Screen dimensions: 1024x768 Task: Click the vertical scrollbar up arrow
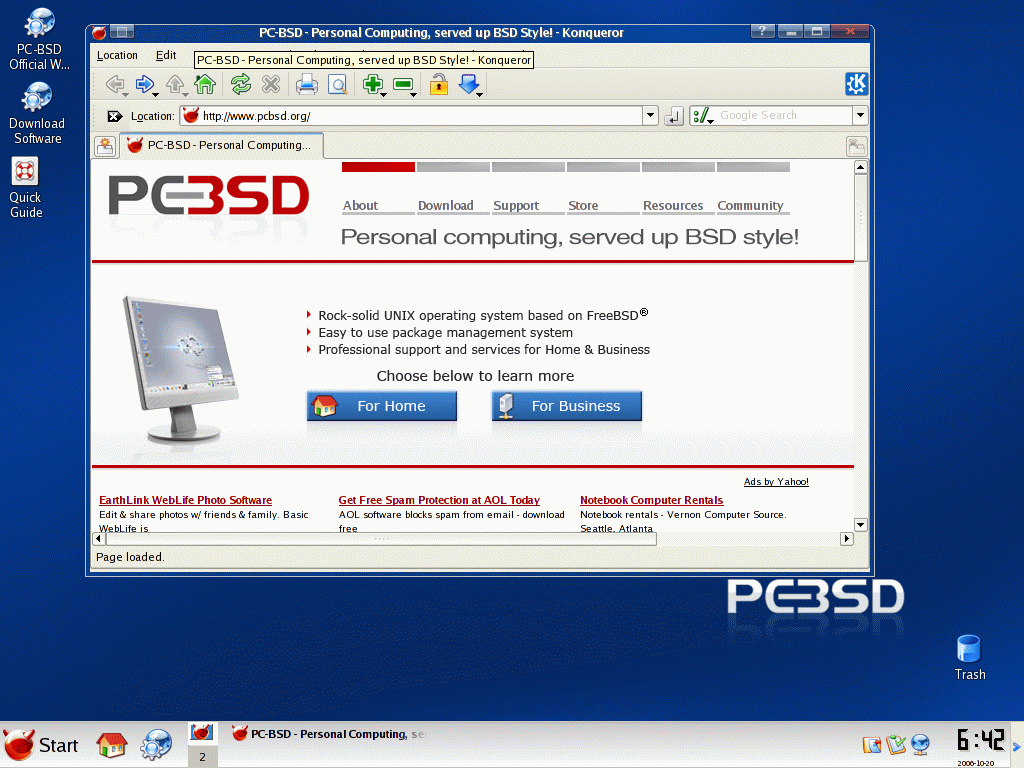click(861, 167)
